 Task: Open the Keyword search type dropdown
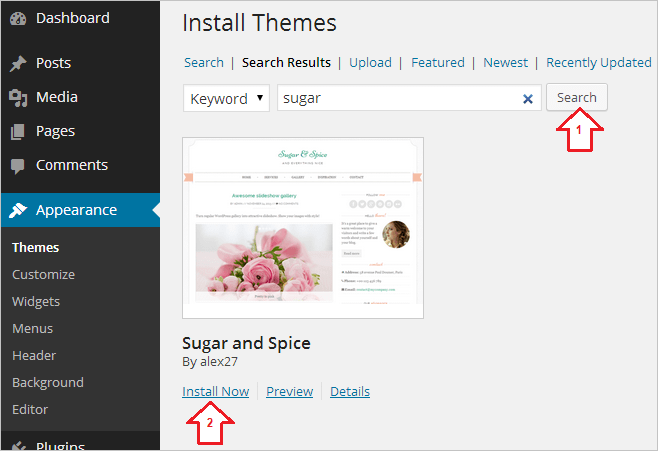coord(227,99)
